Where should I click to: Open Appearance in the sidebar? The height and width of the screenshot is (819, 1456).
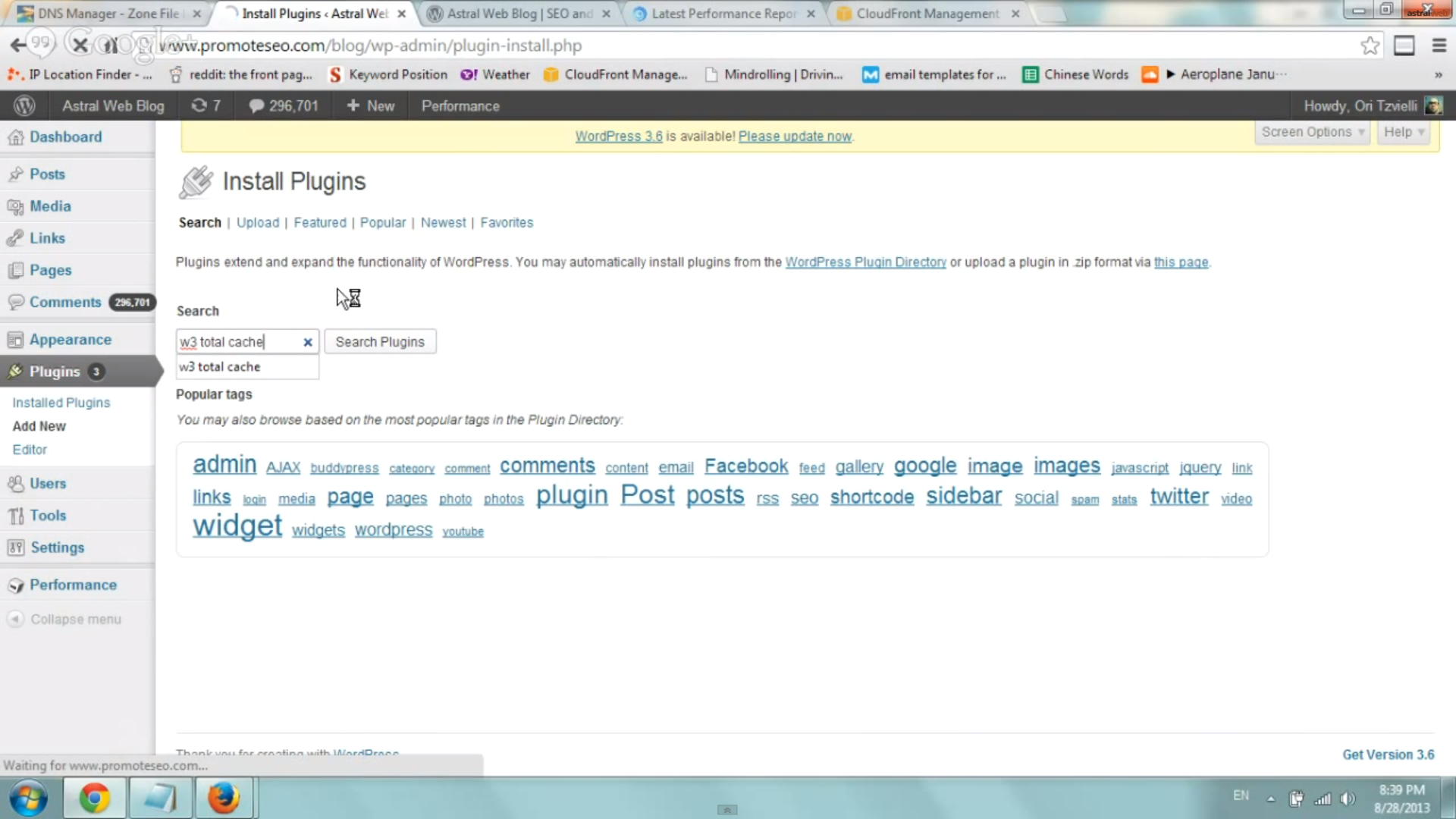point(71,340)
